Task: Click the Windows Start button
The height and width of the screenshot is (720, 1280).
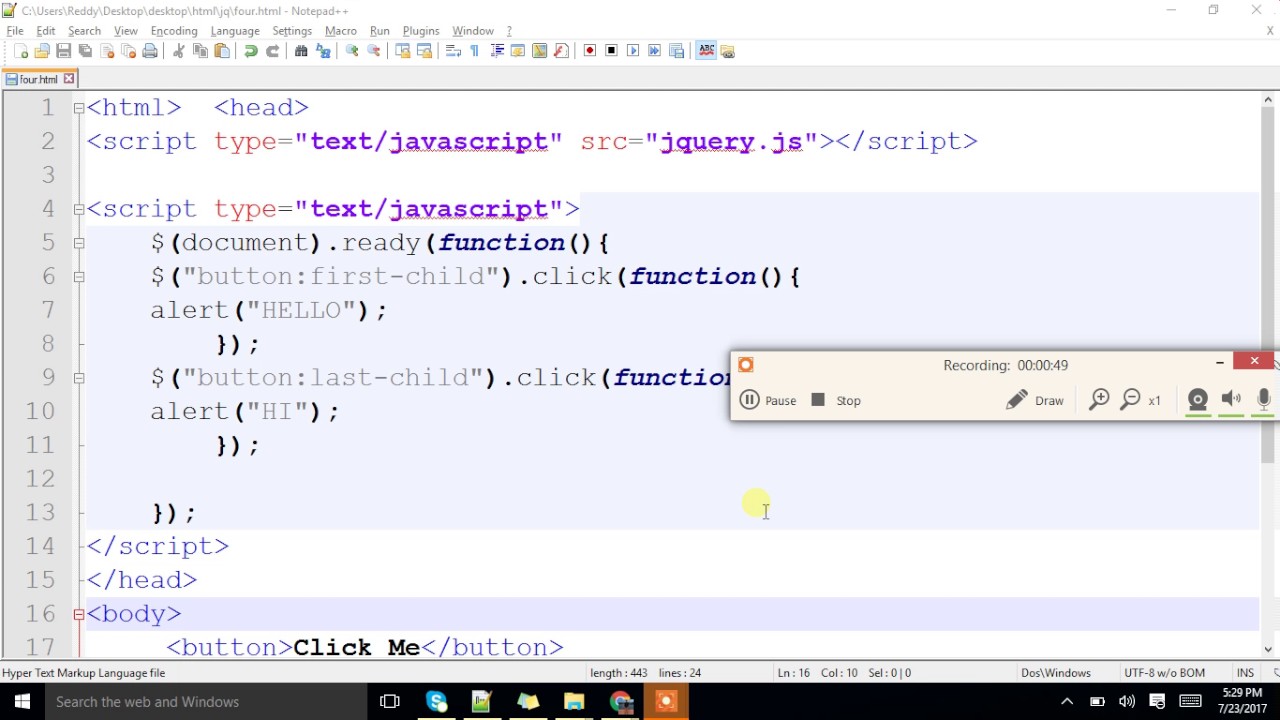Action: coord(20,701)
